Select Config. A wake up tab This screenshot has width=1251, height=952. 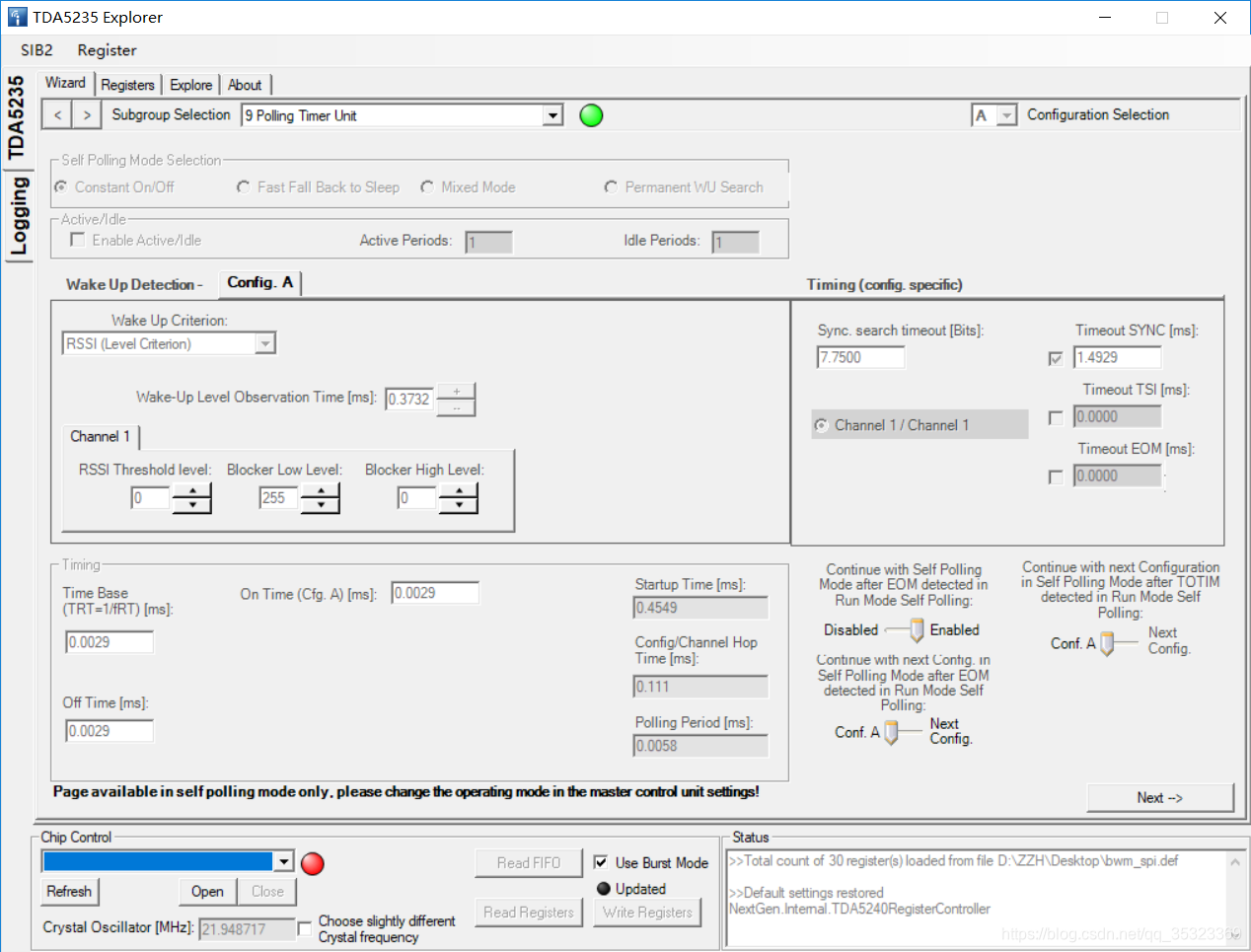coord(259,282)
